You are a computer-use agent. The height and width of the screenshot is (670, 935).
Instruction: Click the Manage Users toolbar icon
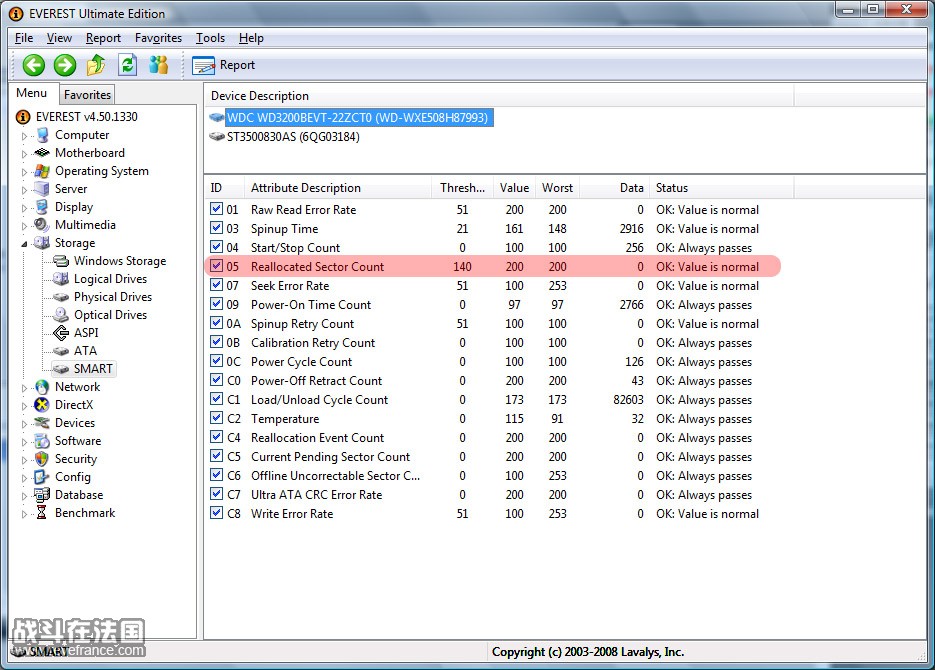(159, 65)
